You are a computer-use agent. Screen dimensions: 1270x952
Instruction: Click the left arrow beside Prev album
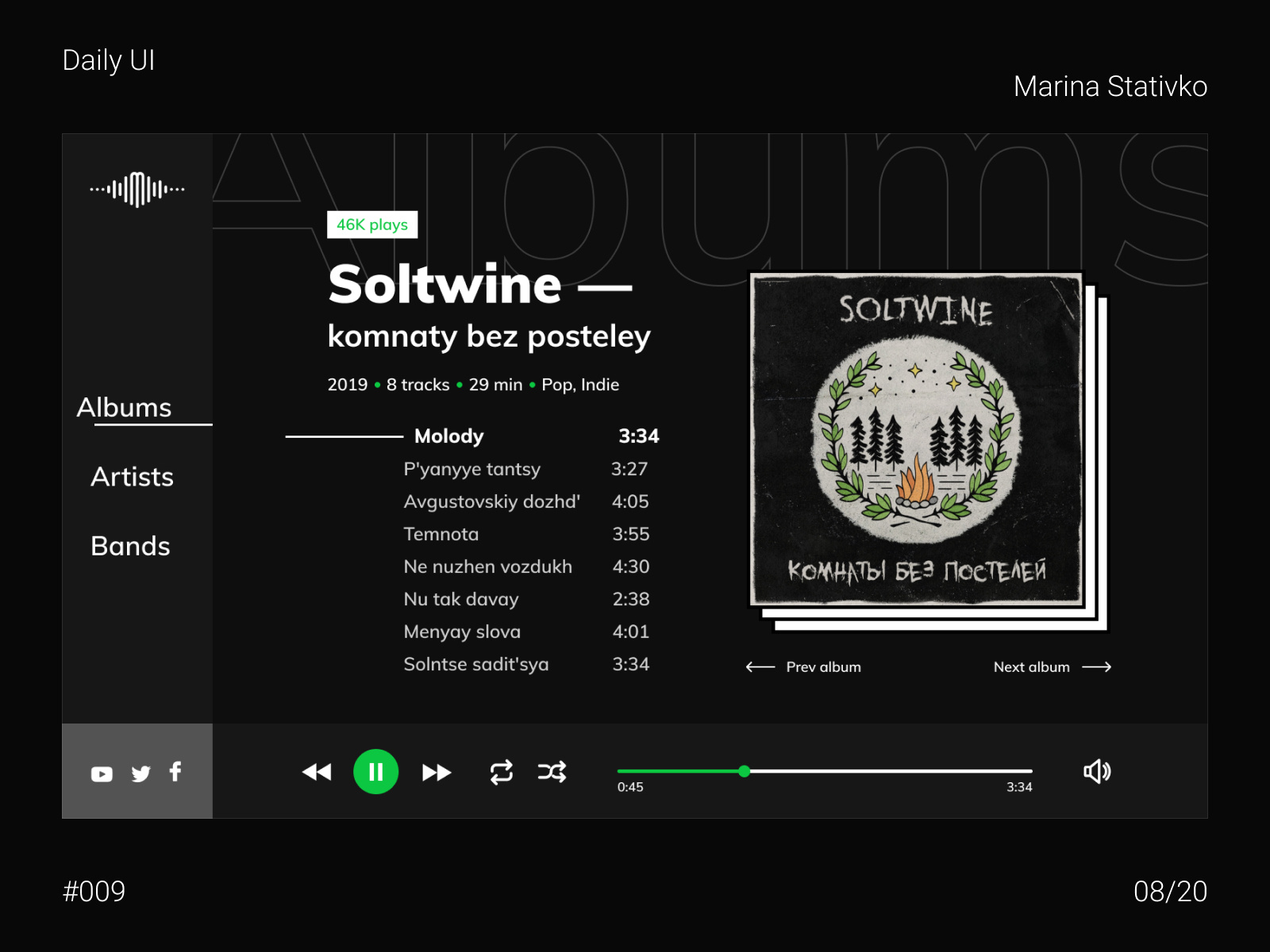[760, 667]
